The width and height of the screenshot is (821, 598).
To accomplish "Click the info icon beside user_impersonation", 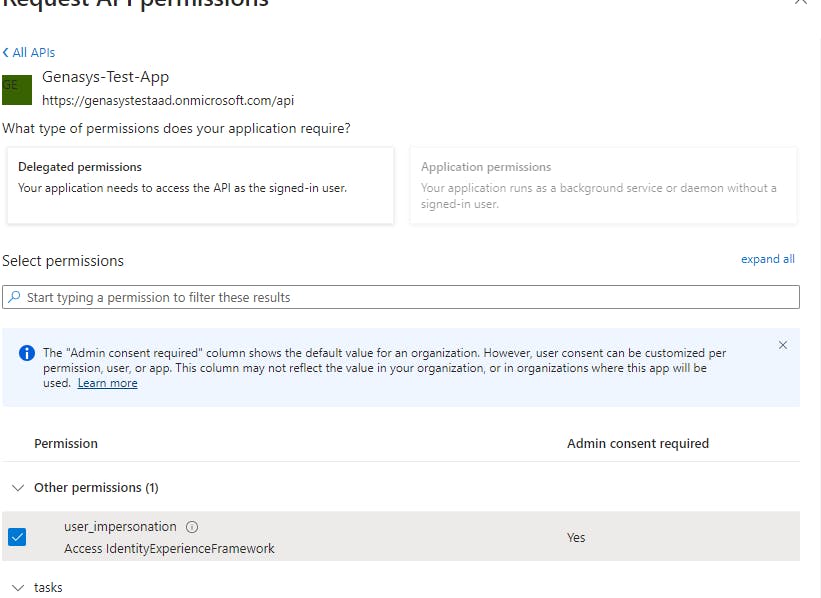I will point(192,527).
